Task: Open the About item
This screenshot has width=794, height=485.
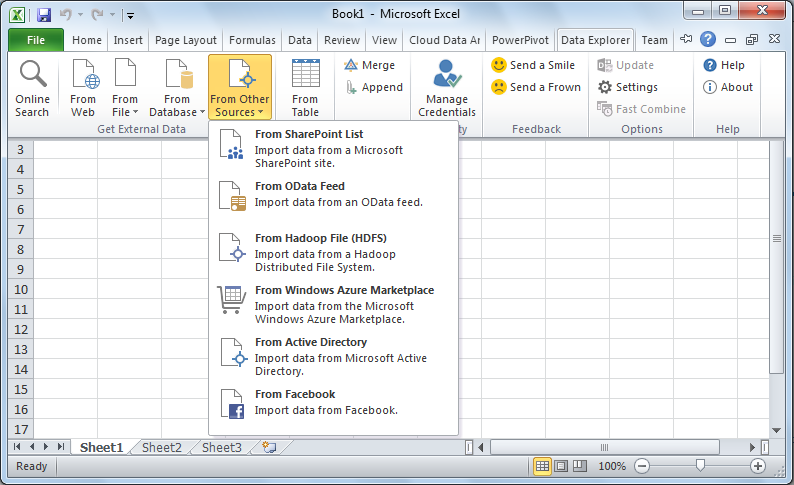Action: click(x=728, y=87)
